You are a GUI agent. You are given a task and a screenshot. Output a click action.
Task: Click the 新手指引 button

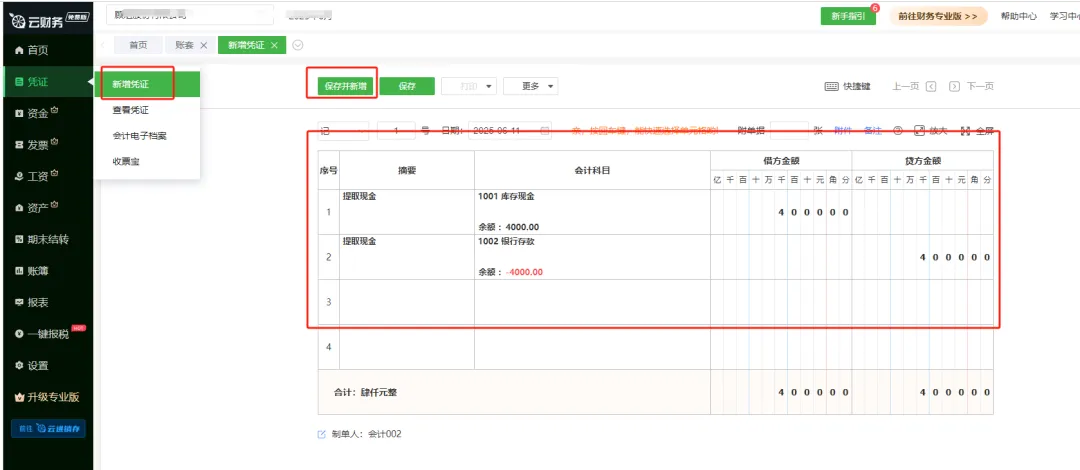pos(848,17)
